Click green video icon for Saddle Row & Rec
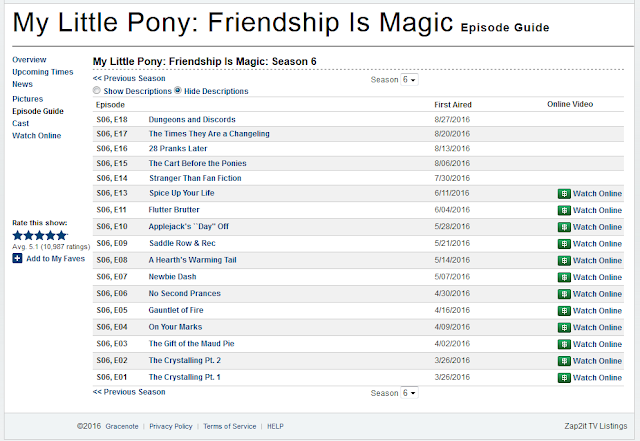Screen dimensions: 640x441 (564, 244)
